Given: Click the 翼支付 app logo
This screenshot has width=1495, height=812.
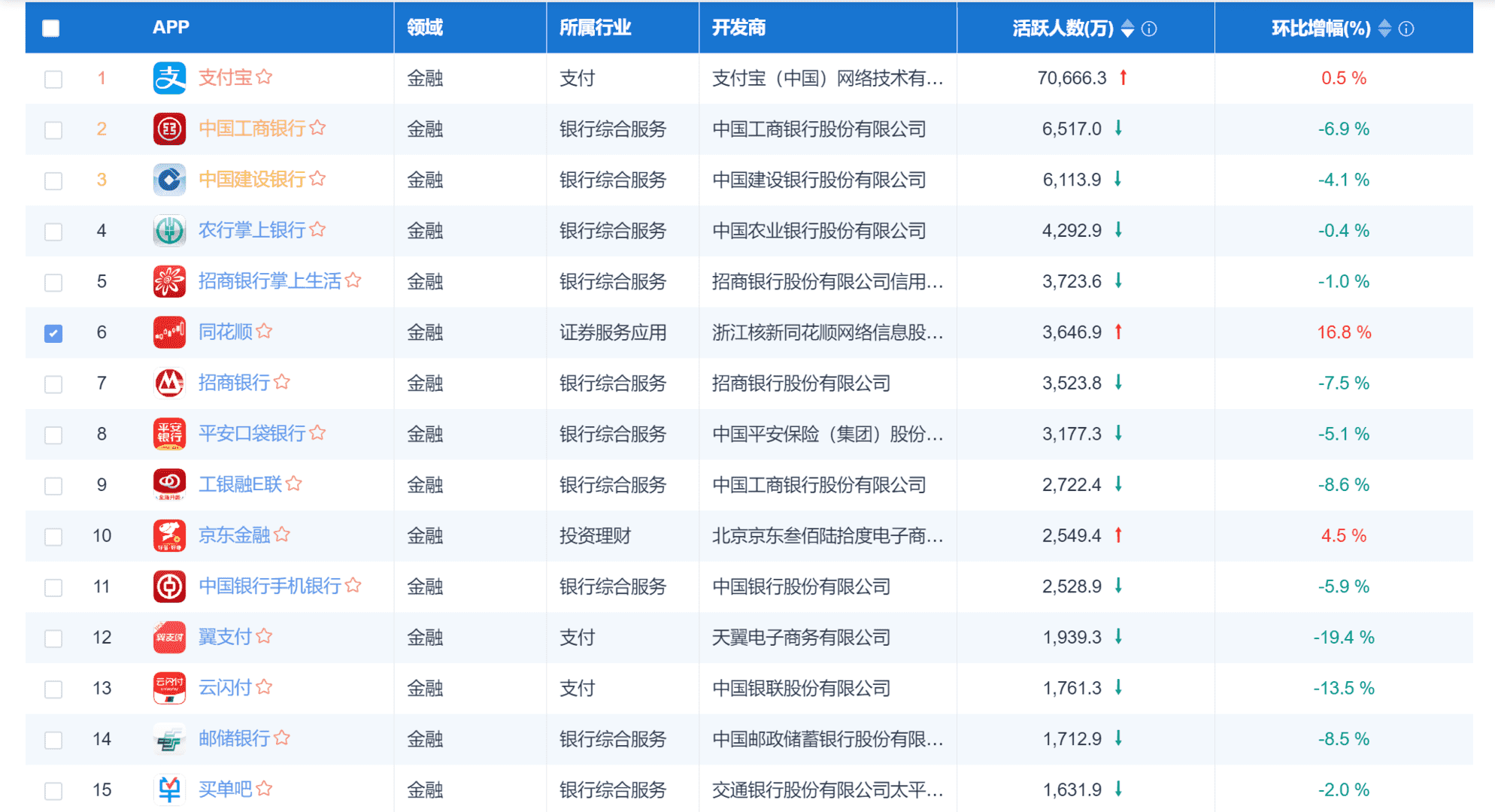Looking at the screenshot, I should tap(169, 638).
